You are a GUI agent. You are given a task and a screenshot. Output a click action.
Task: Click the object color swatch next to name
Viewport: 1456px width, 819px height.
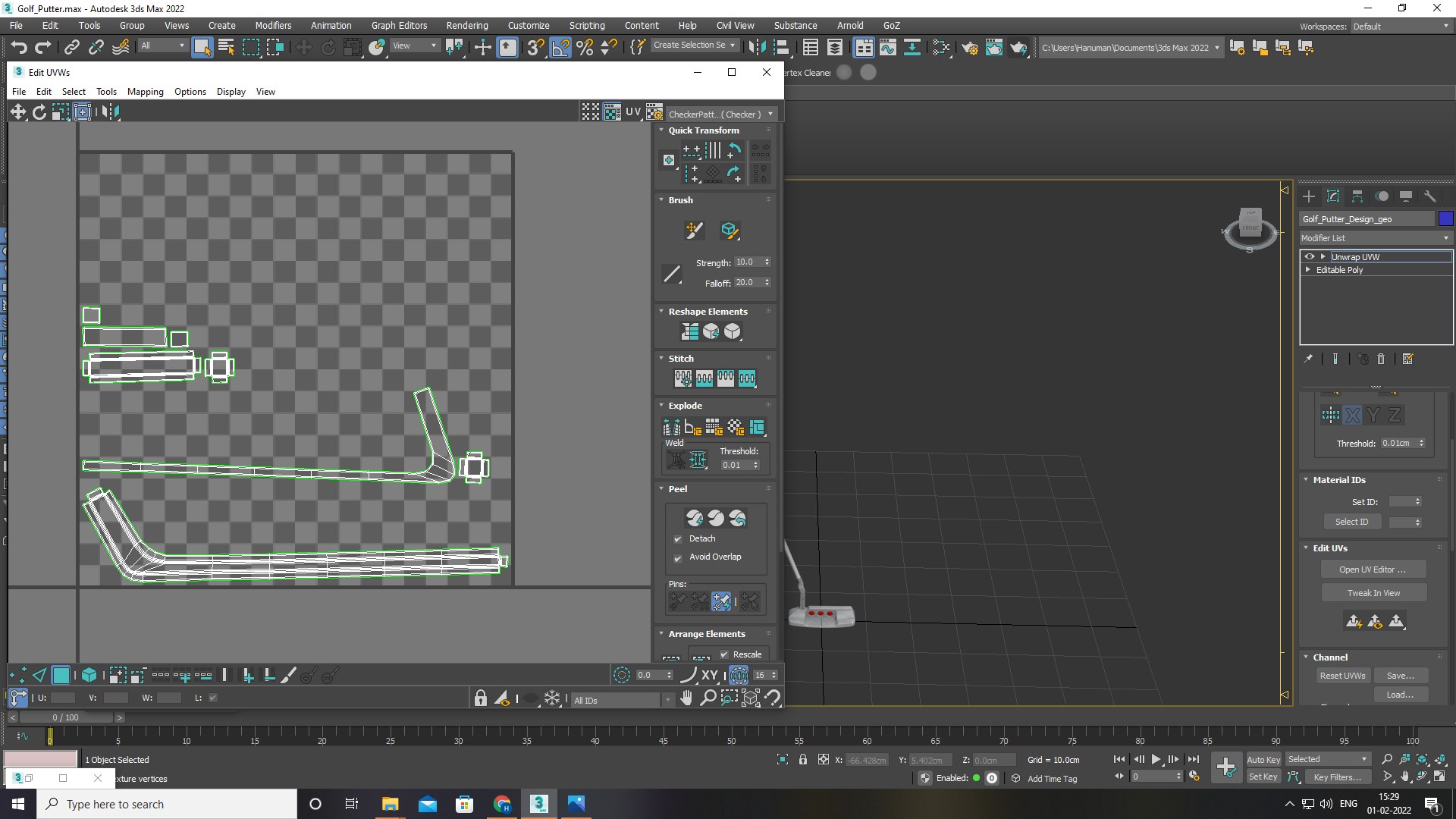pyautogui.click(x=1446, y=219)
